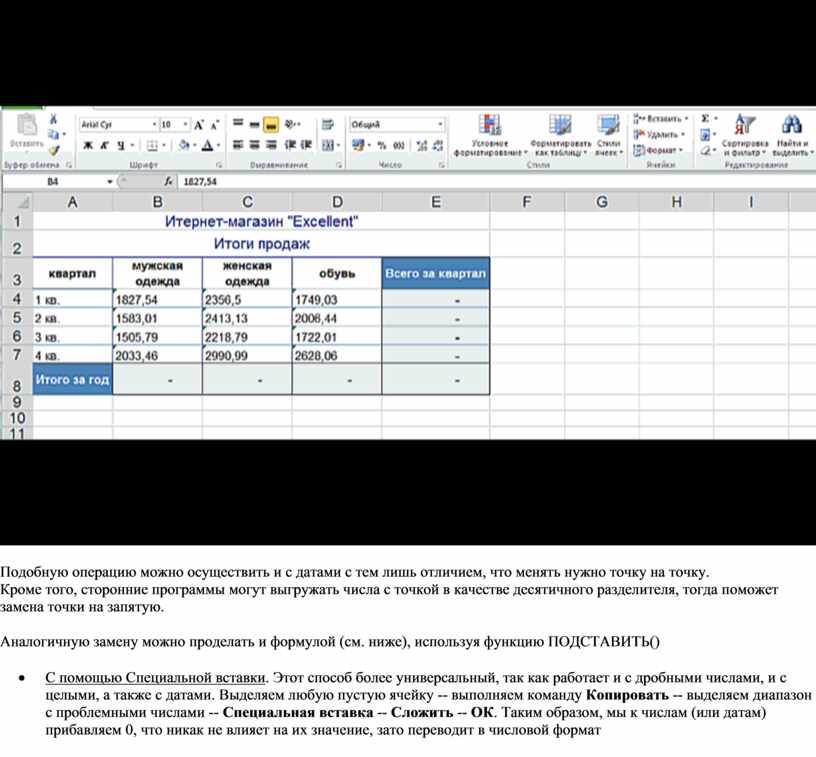Toggle italic formatting (К)

[104, 146]
